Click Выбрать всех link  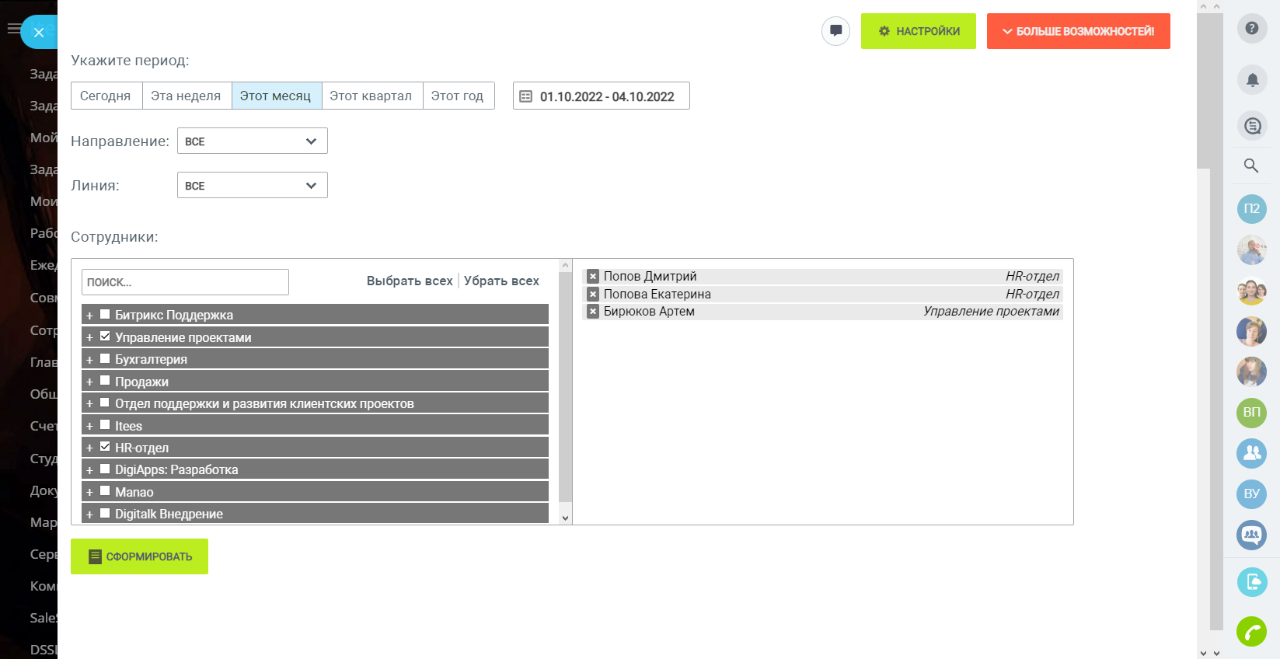(410, 281)
